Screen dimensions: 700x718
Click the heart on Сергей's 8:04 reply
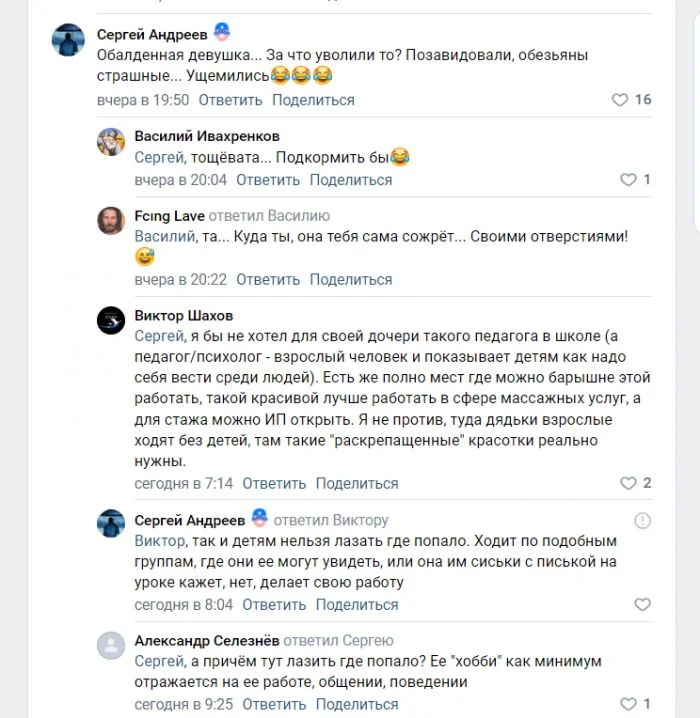(642, 604)
